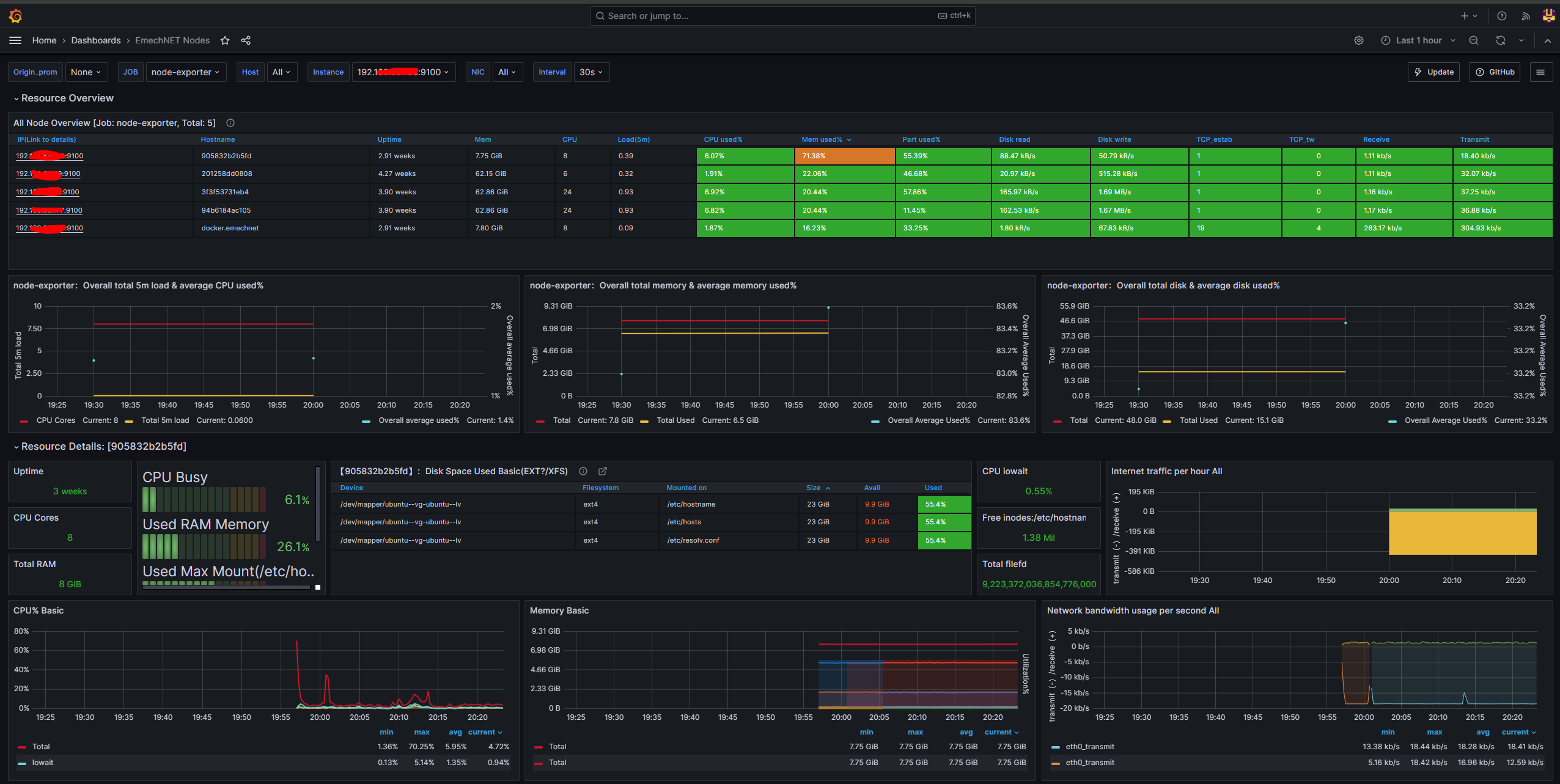Open the hamburger navigation menu

(15, 40)
